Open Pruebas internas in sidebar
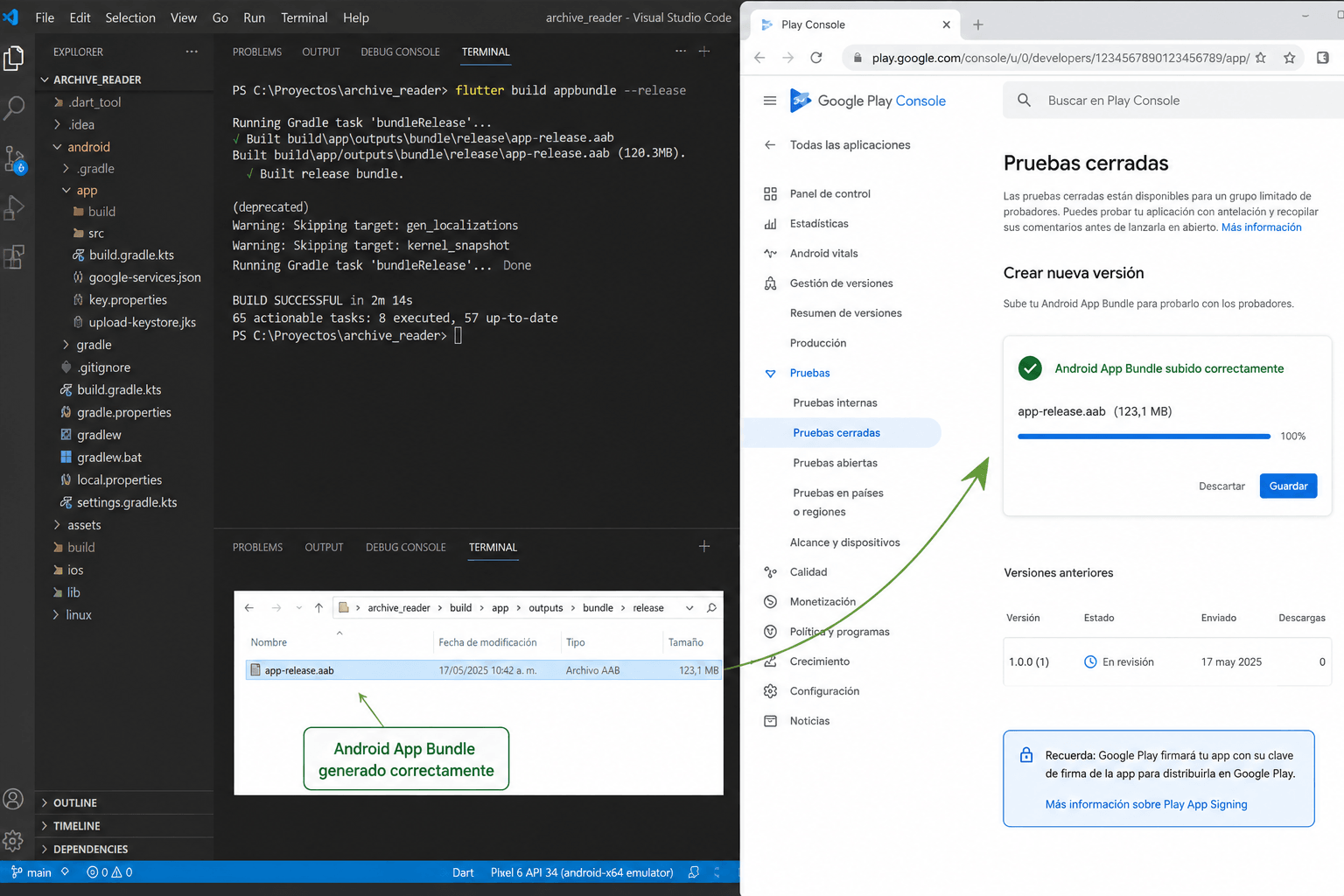Viewport: 1344px width, 896px height. click(835, 402)
